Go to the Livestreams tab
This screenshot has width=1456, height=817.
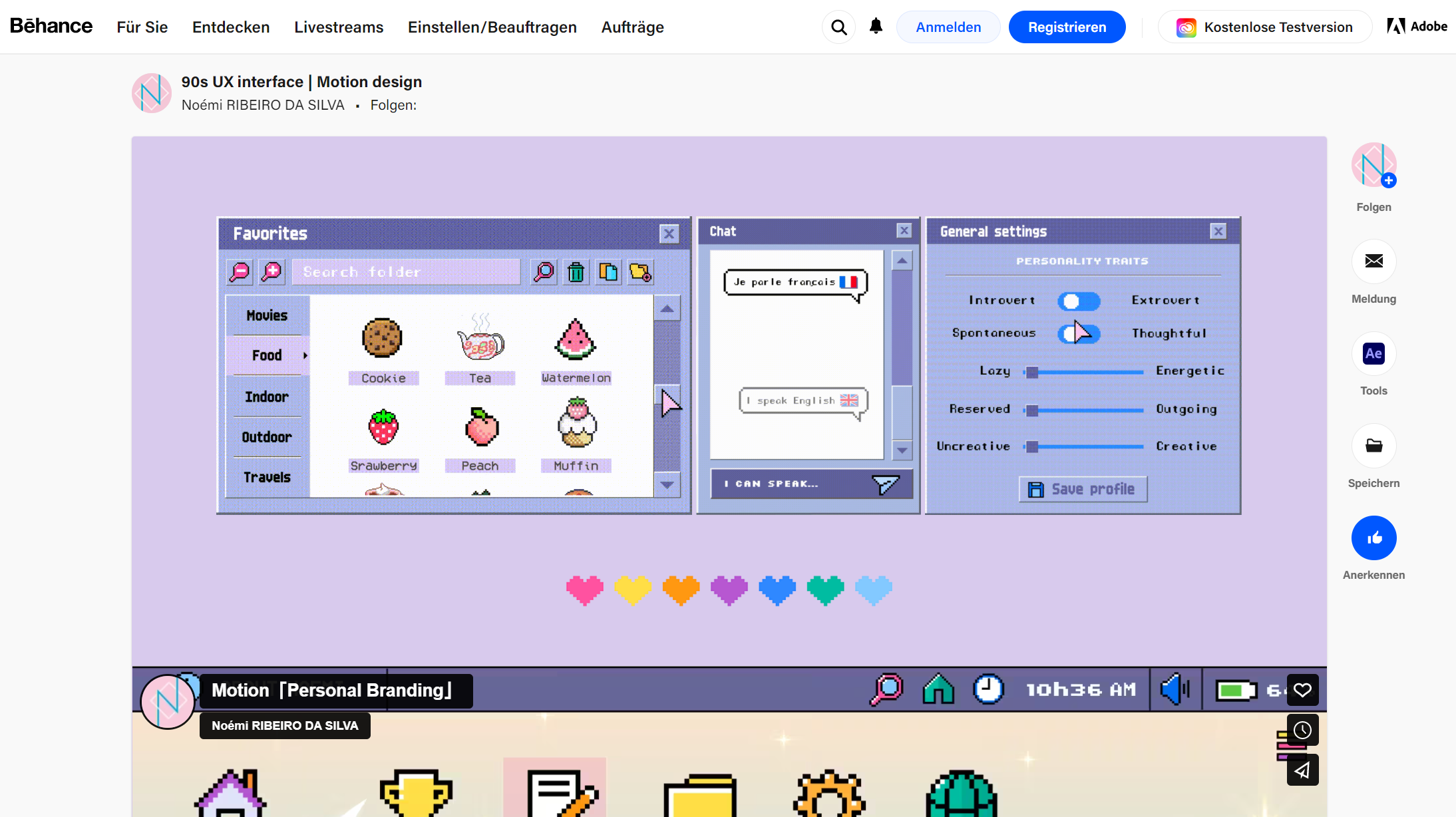tap(339, 27)
